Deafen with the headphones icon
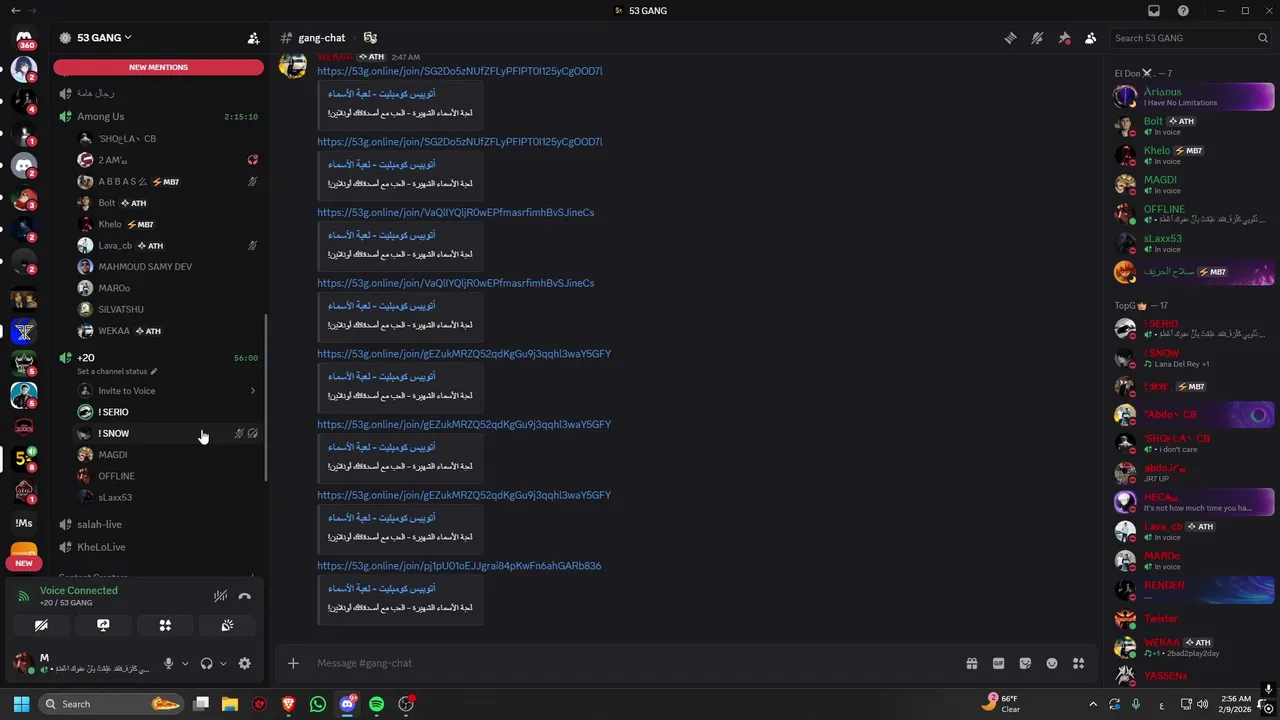The height and width of the screenshot is (720, 1280). [x=206, y=663]
